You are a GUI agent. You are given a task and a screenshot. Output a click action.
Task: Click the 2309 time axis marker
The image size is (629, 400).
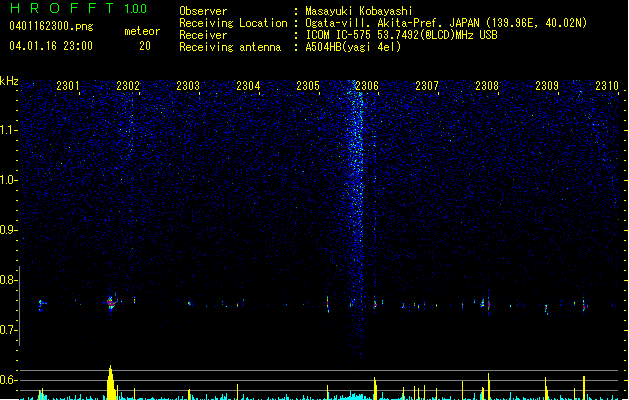(547, 86)
